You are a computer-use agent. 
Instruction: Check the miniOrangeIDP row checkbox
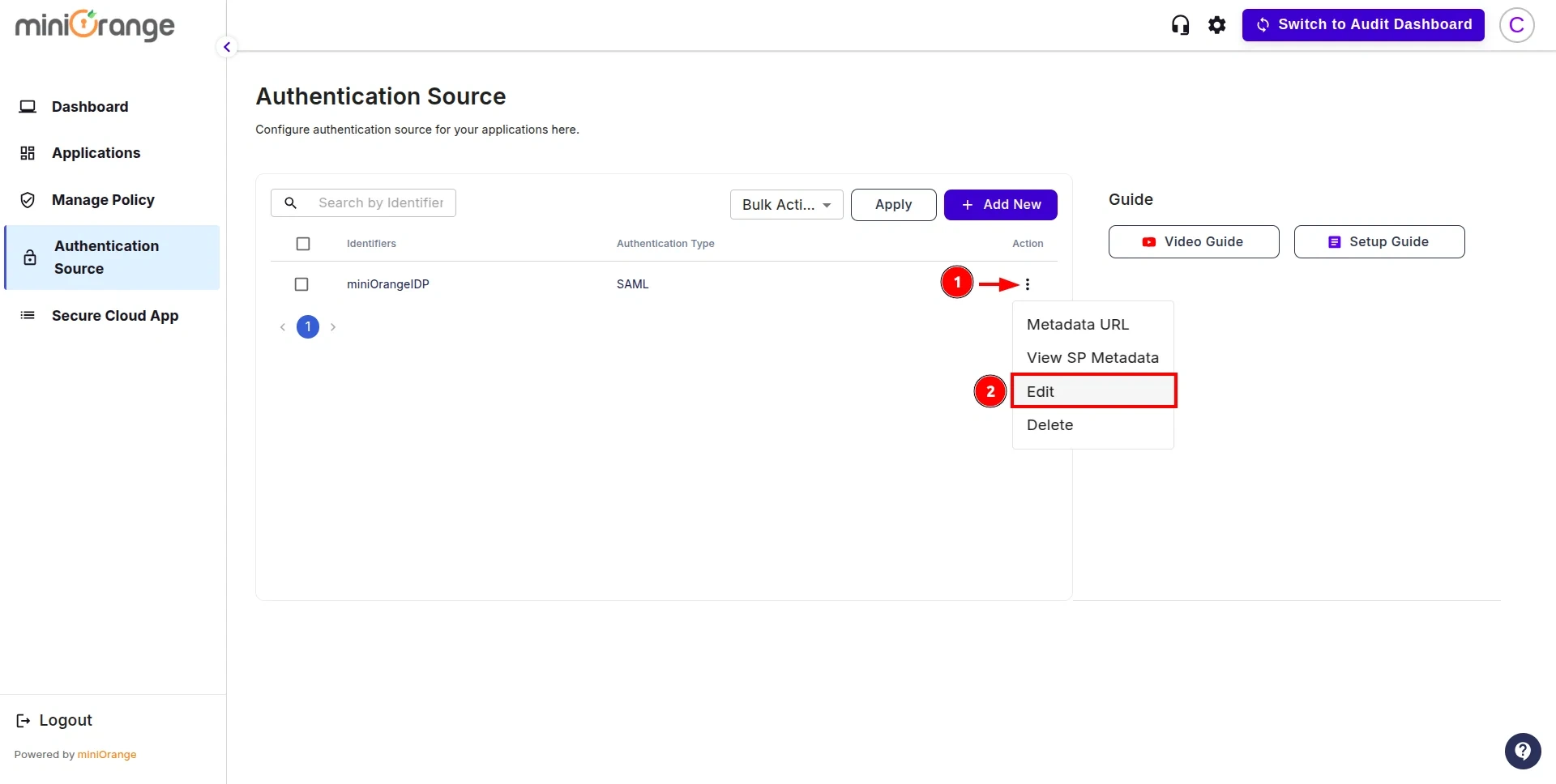click(301, 284)
